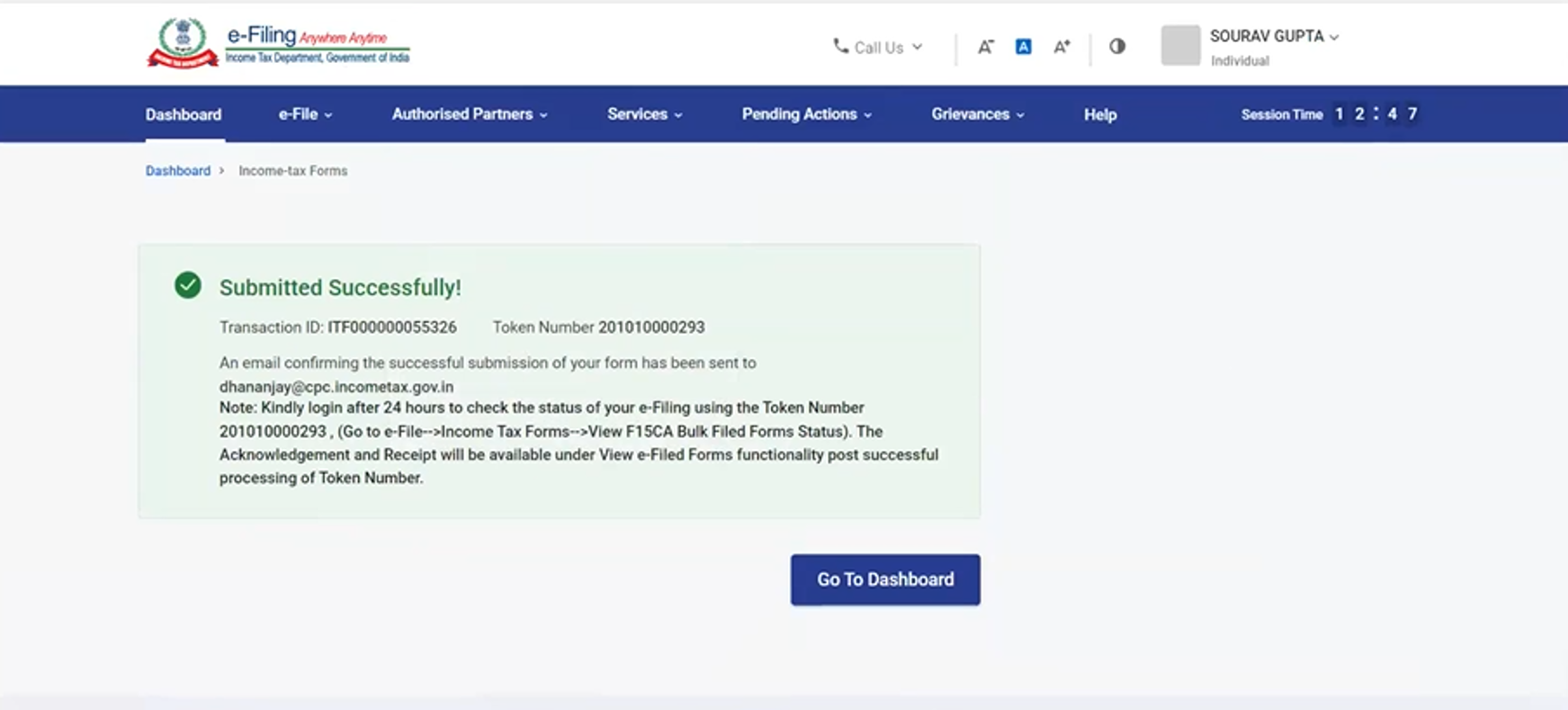Decrease font size with A- icon
This screenshot has height=710, width=1568.
986,47
